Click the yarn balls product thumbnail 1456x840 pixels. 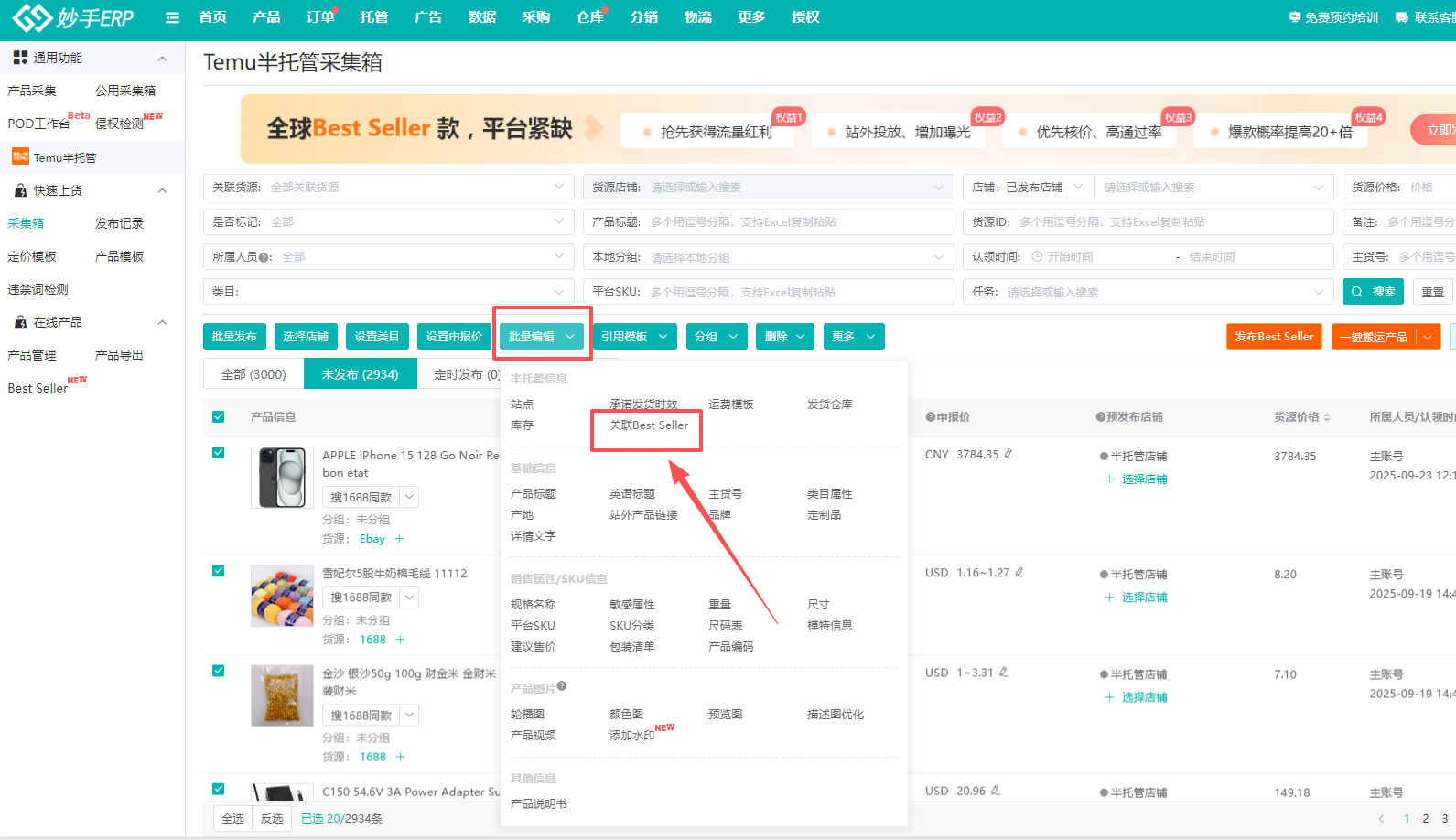coord(282,596)
